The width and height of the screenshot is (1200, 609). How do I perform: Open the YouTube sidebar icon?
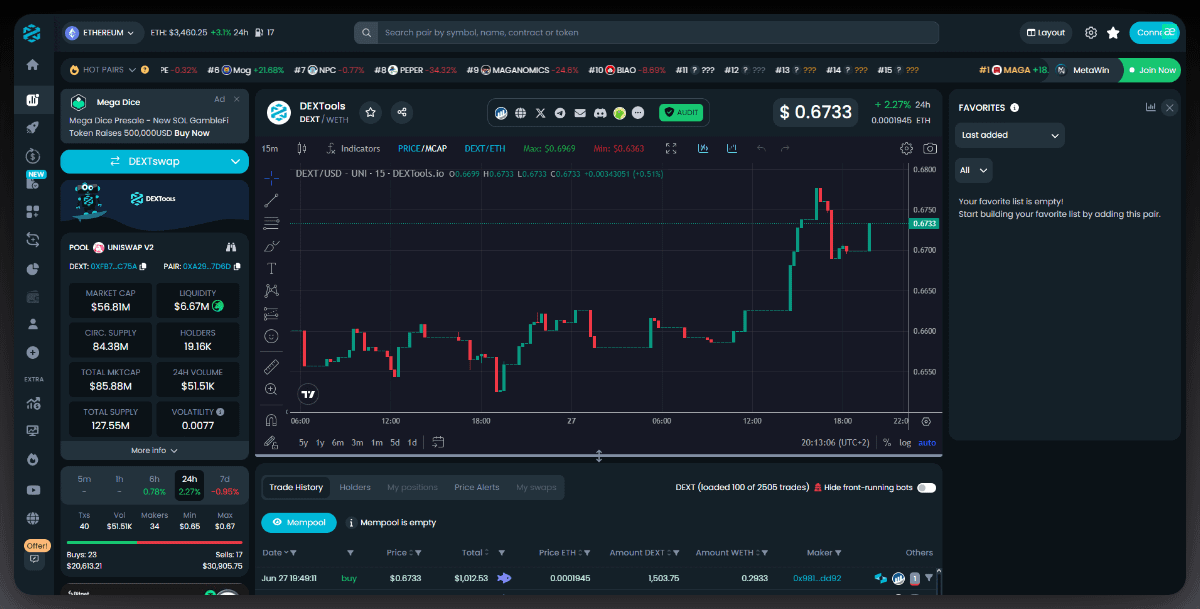click(x=33, y=490)
